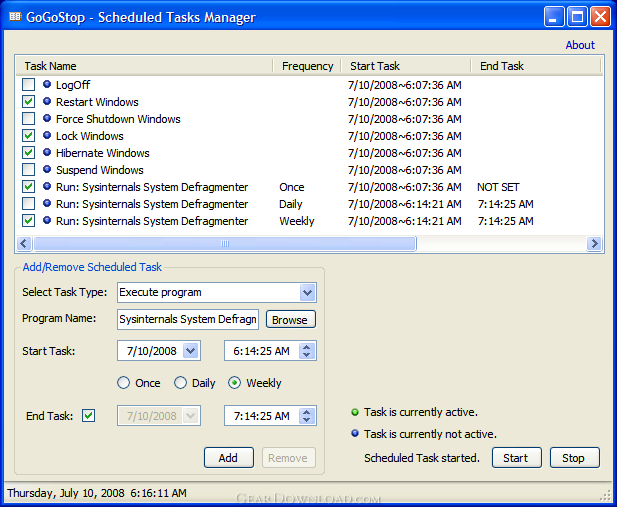The height and width of the screenshot is (507, 617).
Task: Uncheck the Lock Windows checkbox
Action: [28, 135]
